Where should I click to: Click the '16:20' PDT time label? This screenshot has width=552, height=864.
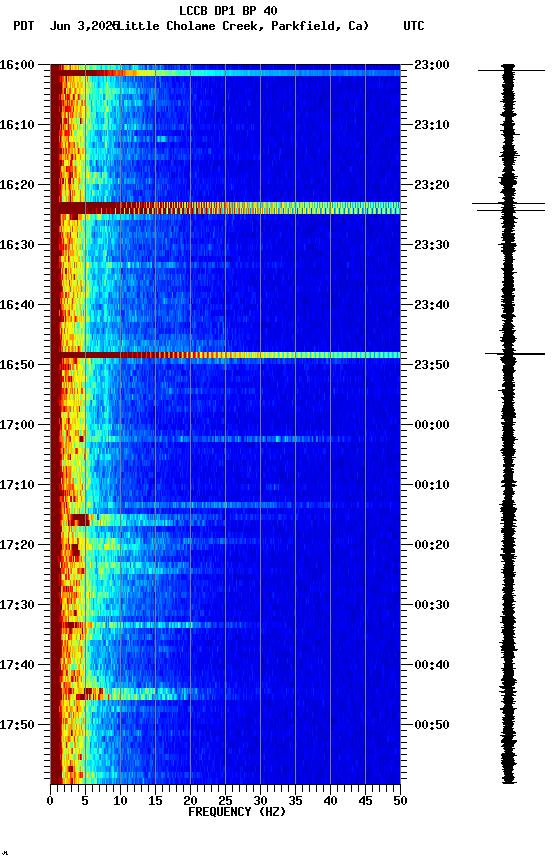17,185
